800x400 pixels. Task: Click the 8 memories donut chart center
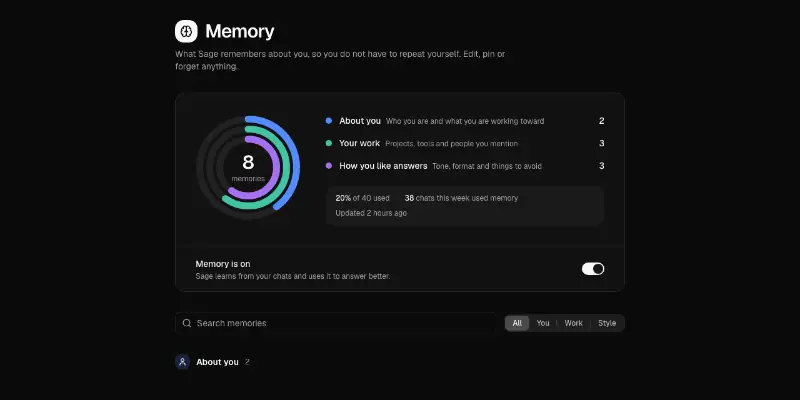(248, 167)
